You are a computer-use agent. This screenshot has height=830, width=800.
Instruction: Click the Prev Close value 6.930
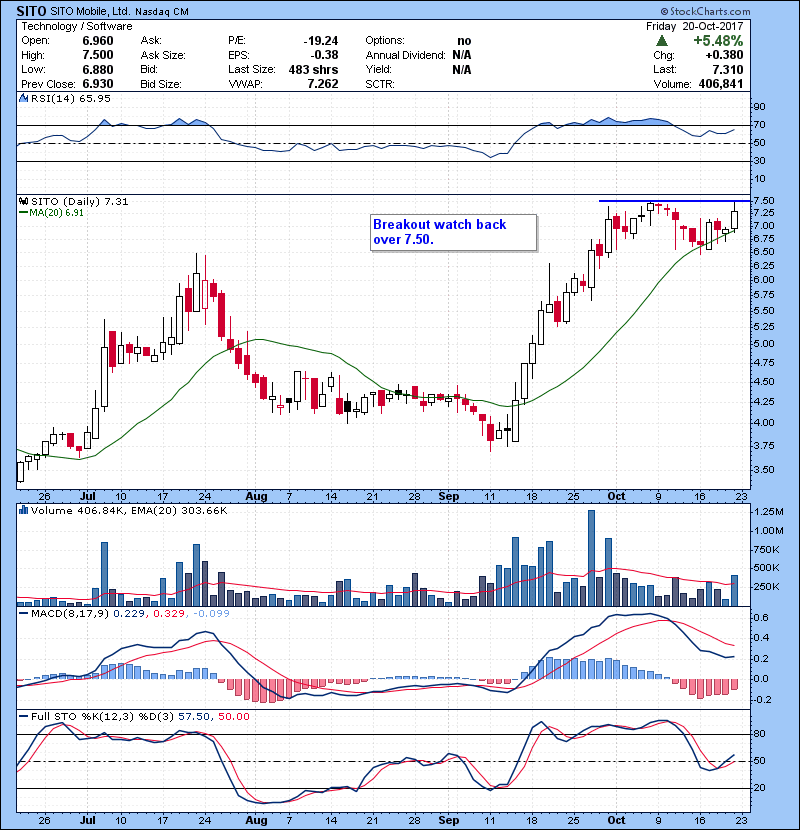point(98,84)
